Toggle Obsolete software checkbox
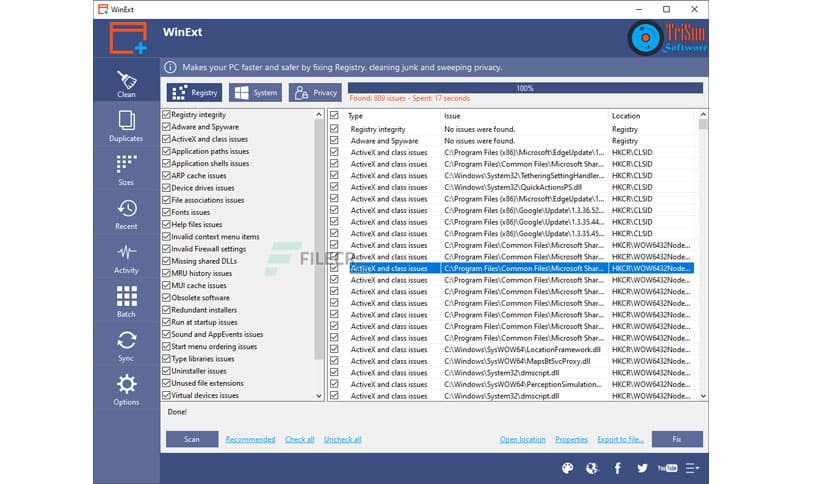The width and height of the screenshot is (836, 484). point(166,297)
